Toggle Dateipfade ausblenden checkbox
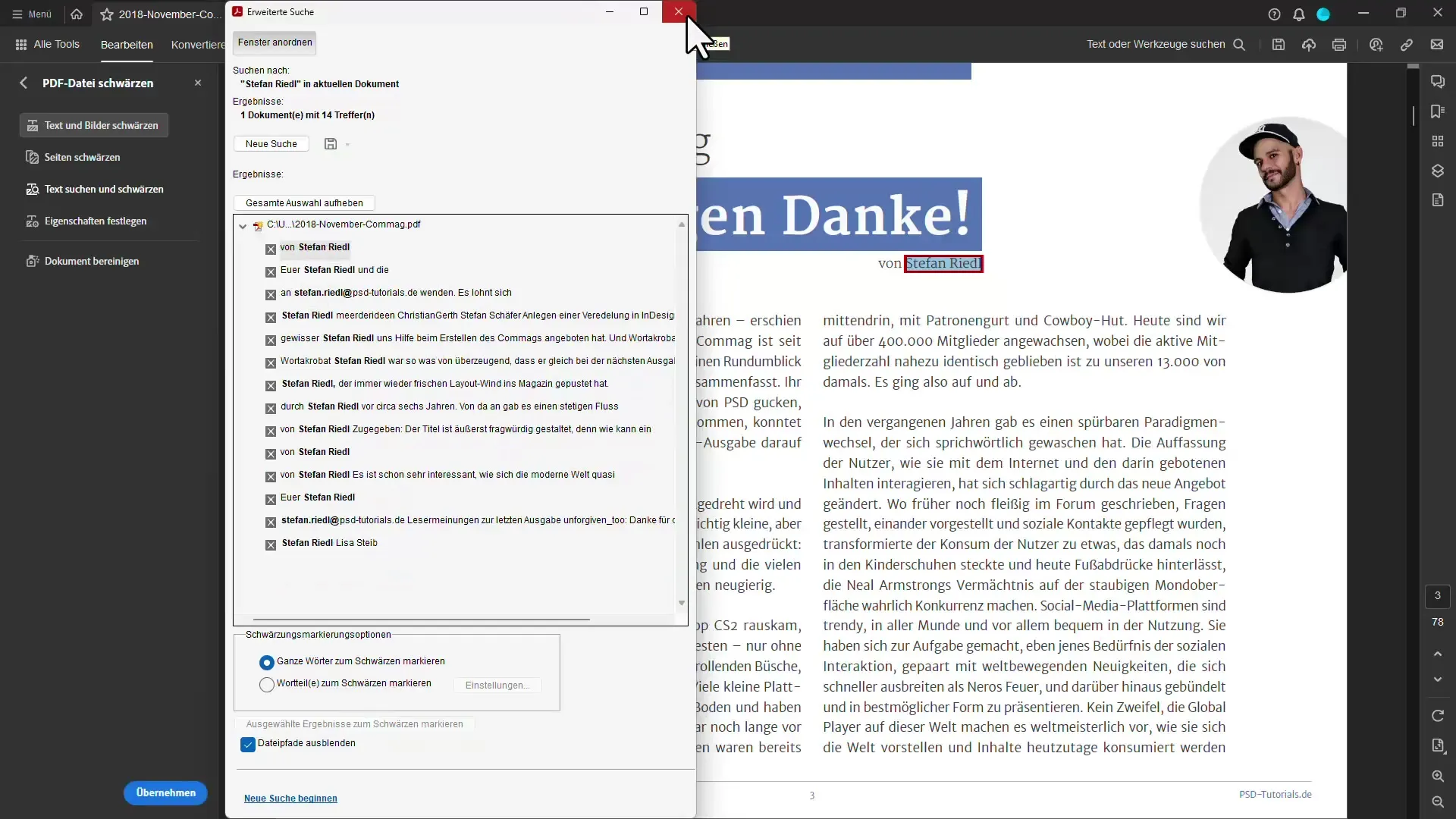Viewport: 1456px width, 819px height. point(248,744)
